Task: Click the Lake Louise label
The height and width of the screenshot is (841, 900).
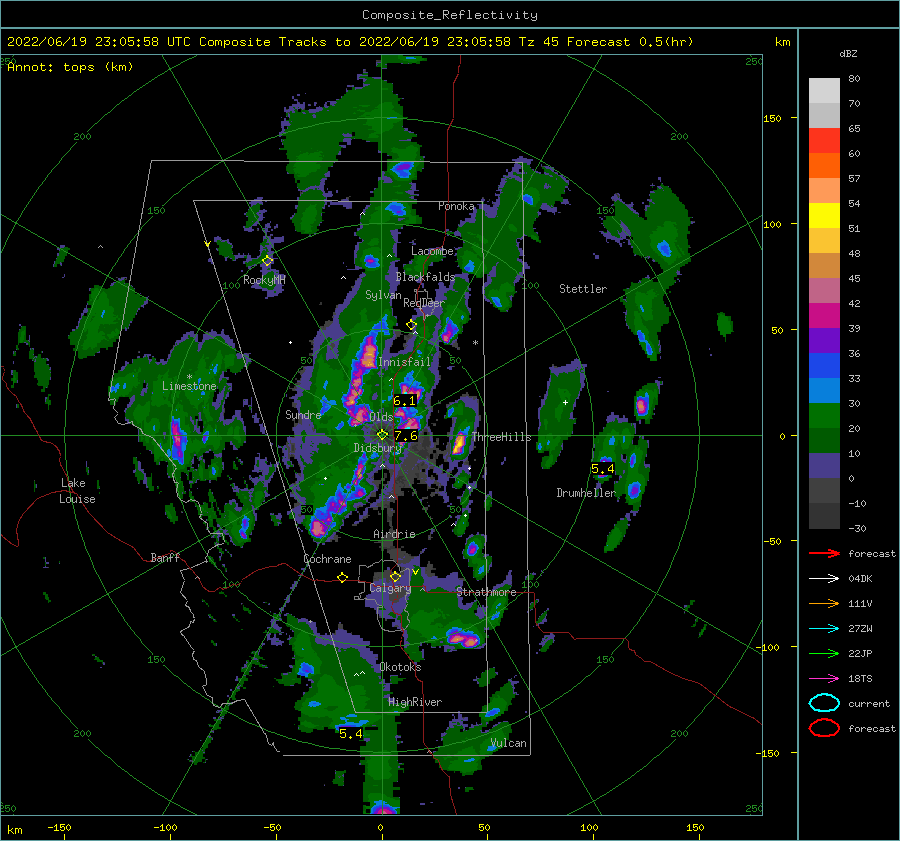Action: point(77,491)
